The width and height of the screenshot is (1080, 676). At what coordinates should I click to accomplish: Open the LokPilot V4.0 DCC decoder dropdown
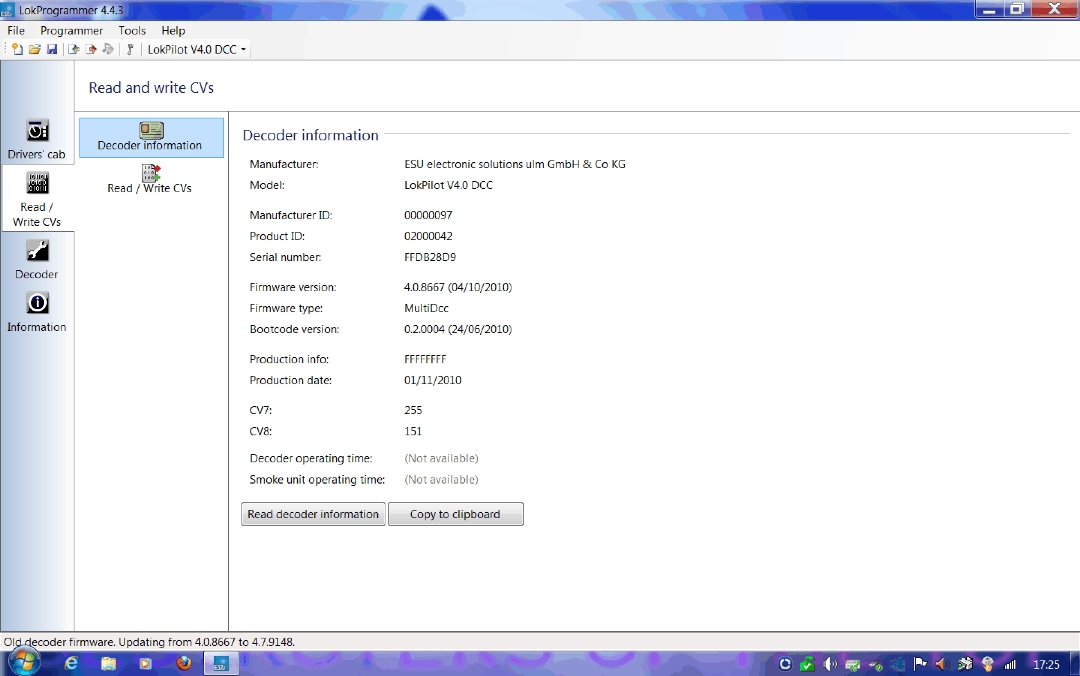point(196,50)
